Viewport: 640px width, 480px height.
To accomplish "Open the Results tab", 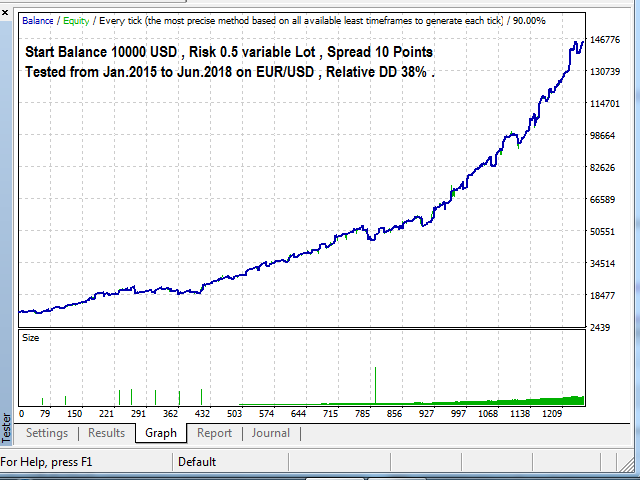I will (x=107, y=433).
